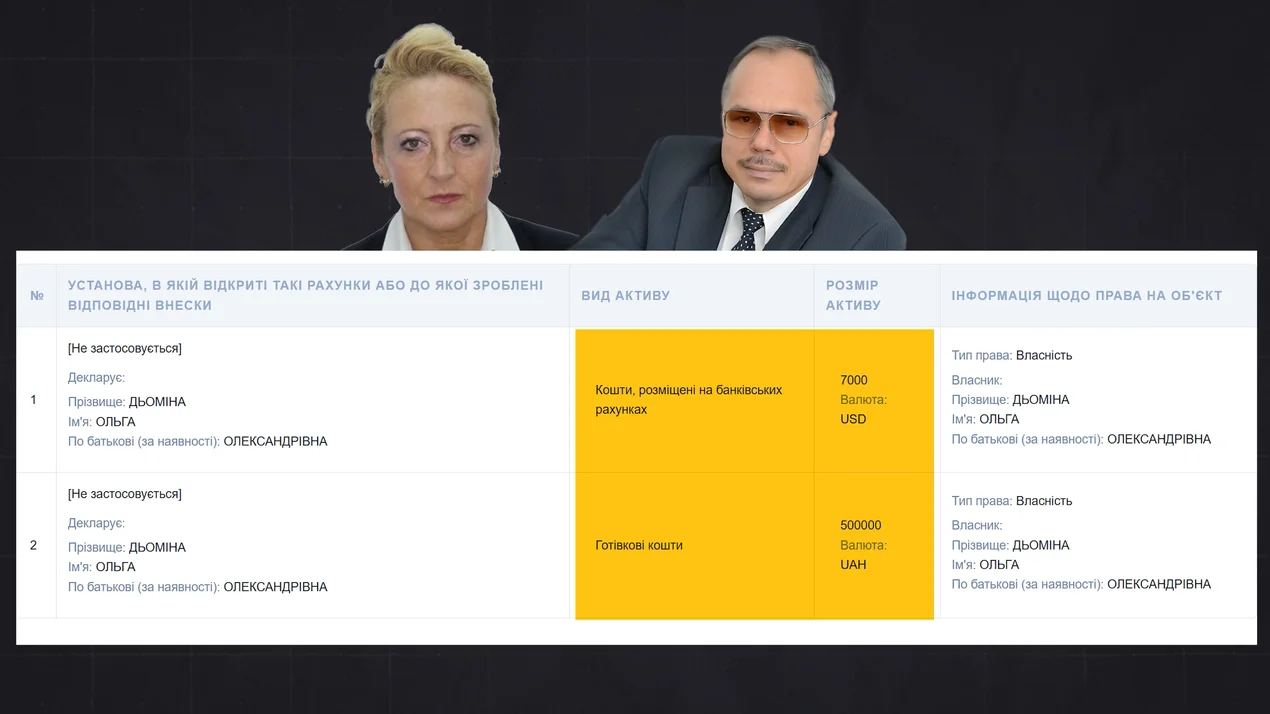The width and height of the screenshot is (1270, 714).
Task: Click the photo of the blonde woman
Action: click(436, 150)
